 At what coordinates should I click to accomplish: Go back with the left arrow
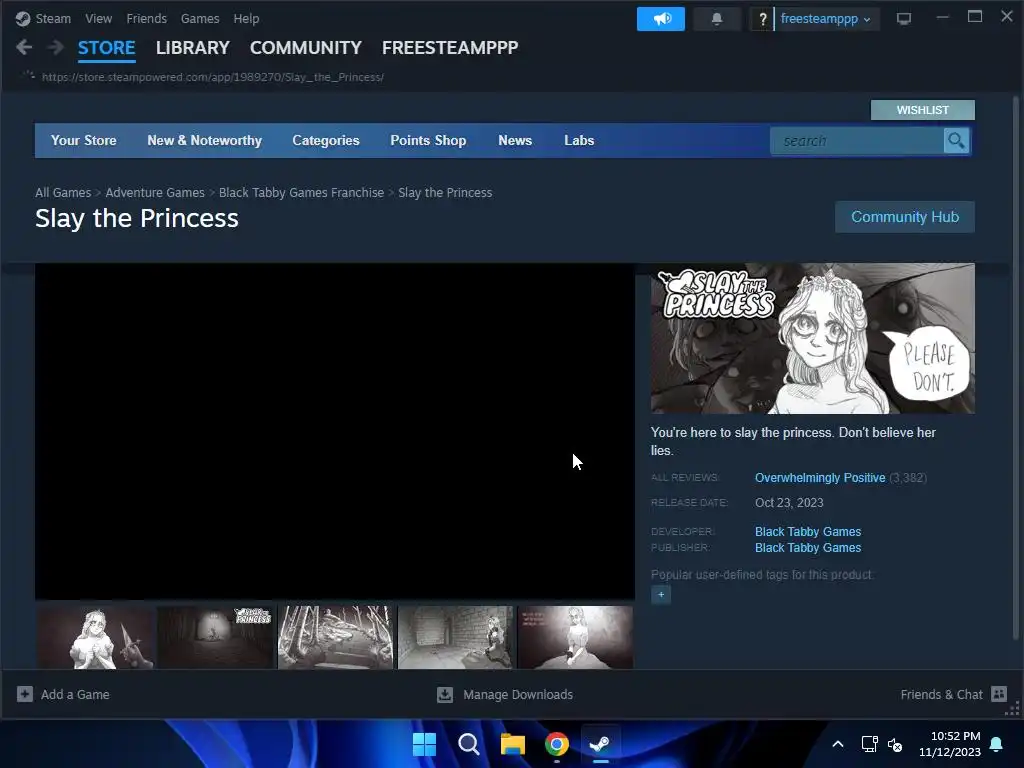click(24, 47)
